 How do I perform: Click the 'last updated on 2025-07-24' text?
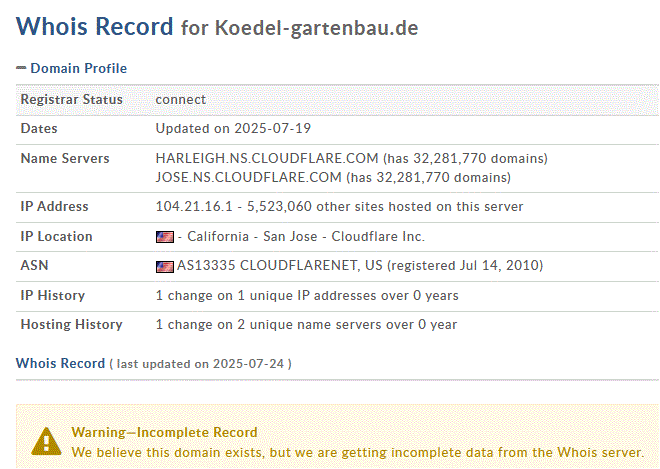[x=203, y=364]
